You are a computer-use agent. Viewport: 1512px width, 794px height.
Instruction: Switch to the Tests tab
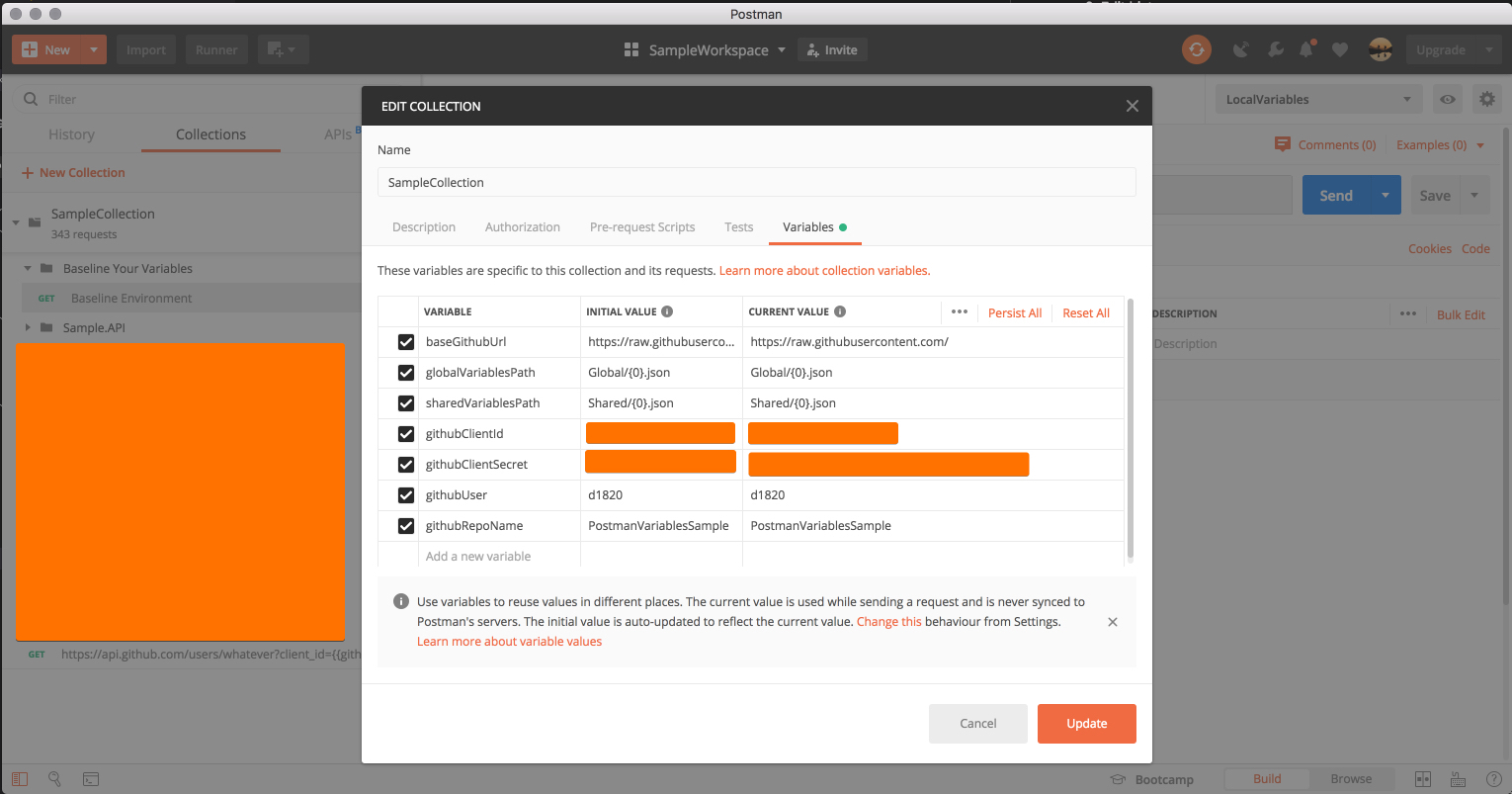pyautogui.click(x=739, y=227)
